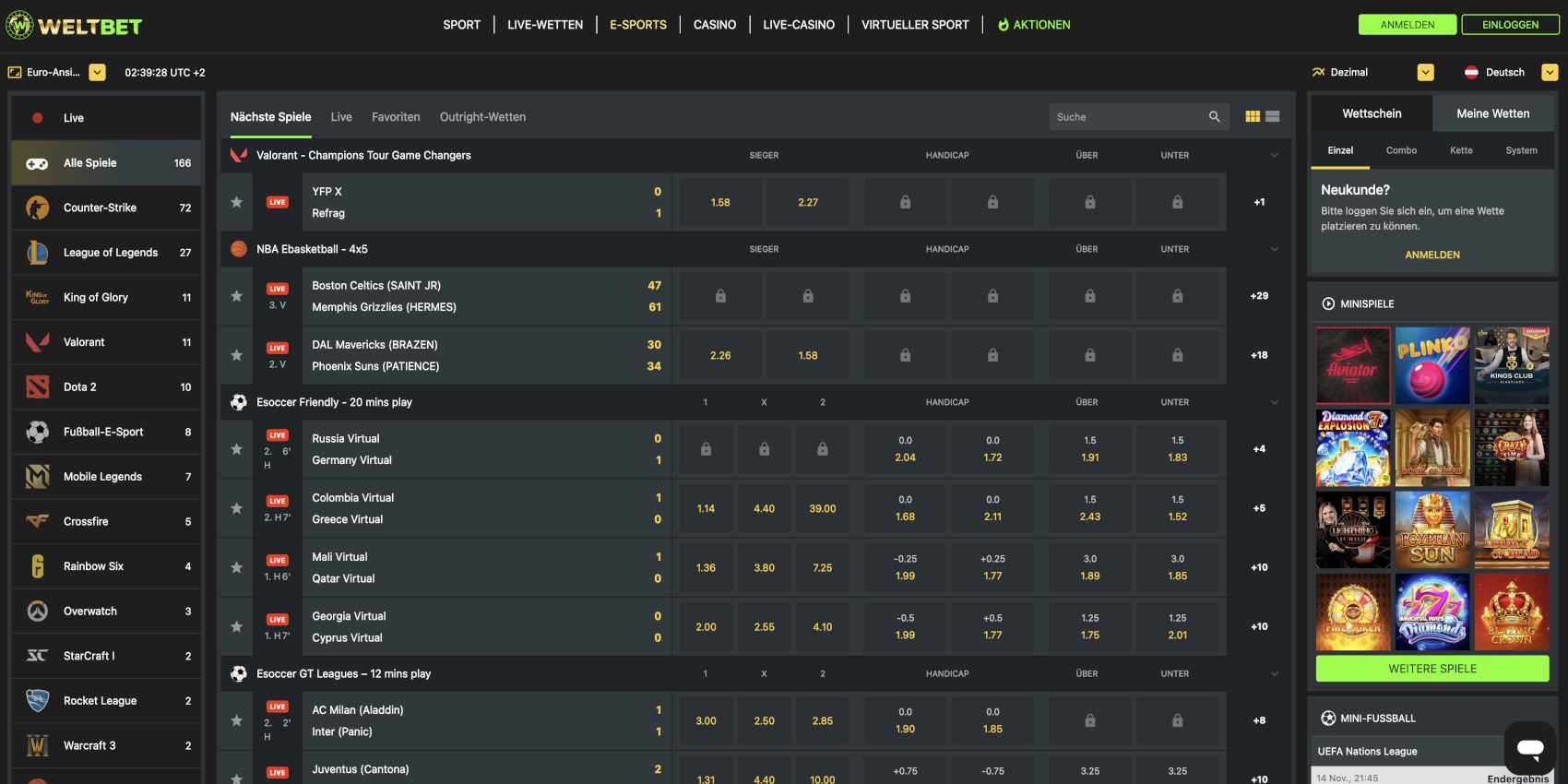The width and height of the screenshot is (1568, 784).
Task: Favorite the DAL Mavericks vs Phoenix match
Action: coord(237,355)
